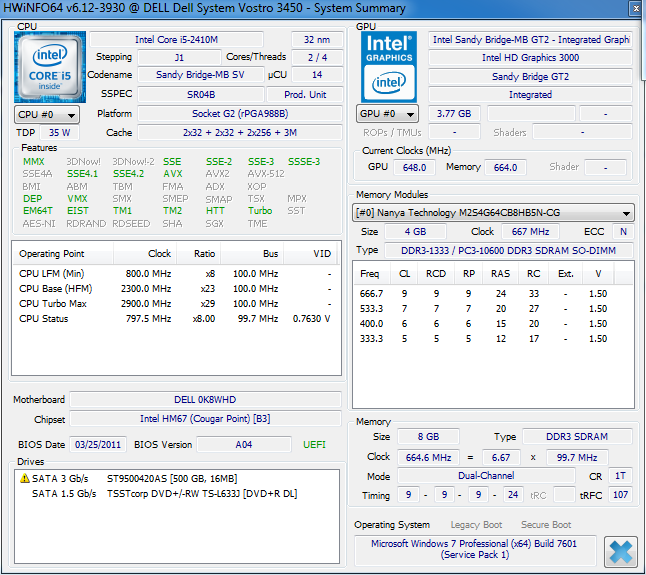The image size is (646, 575).
Task: Click the cache 2x32 + 2x32 + 2x256 + 3M field
Action: (240, 133)
